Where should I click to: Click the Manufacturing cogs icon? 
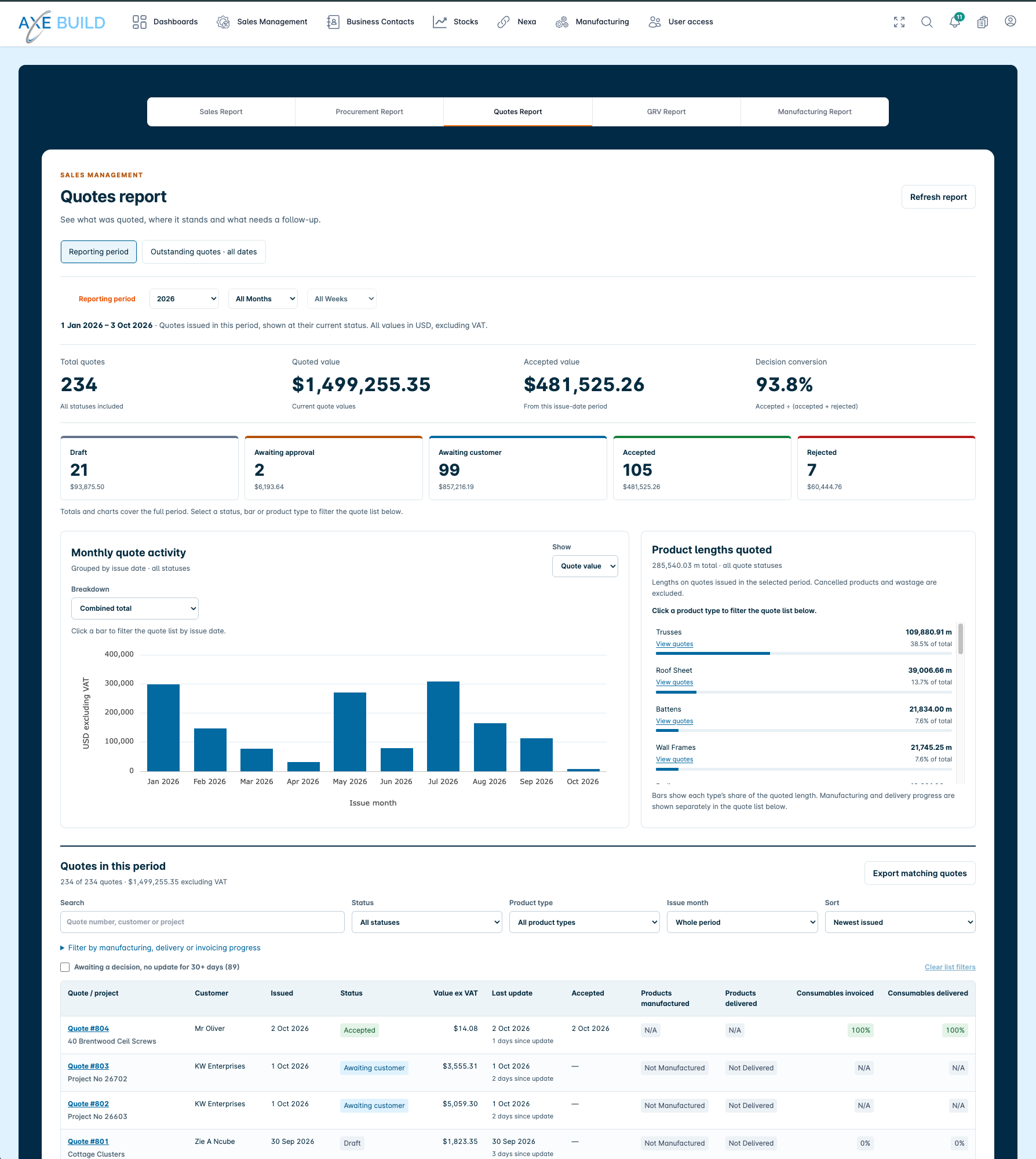pos(562,22)
